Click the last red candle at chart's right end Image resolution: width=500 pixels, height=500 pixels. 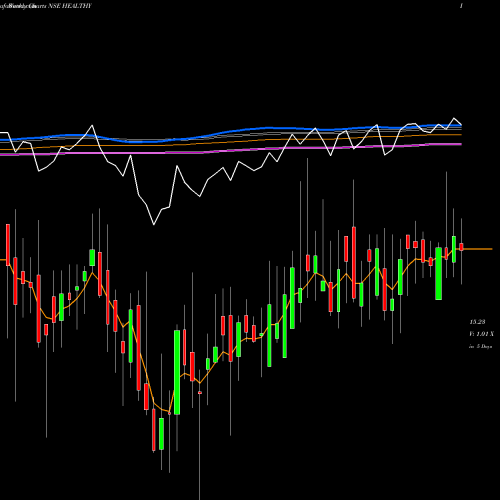click(x=461, y=247)
